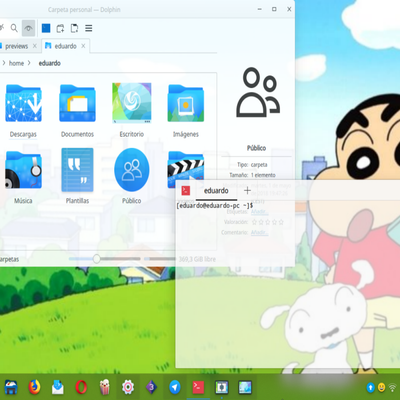Click the Plantillas label

pos(77,201)
